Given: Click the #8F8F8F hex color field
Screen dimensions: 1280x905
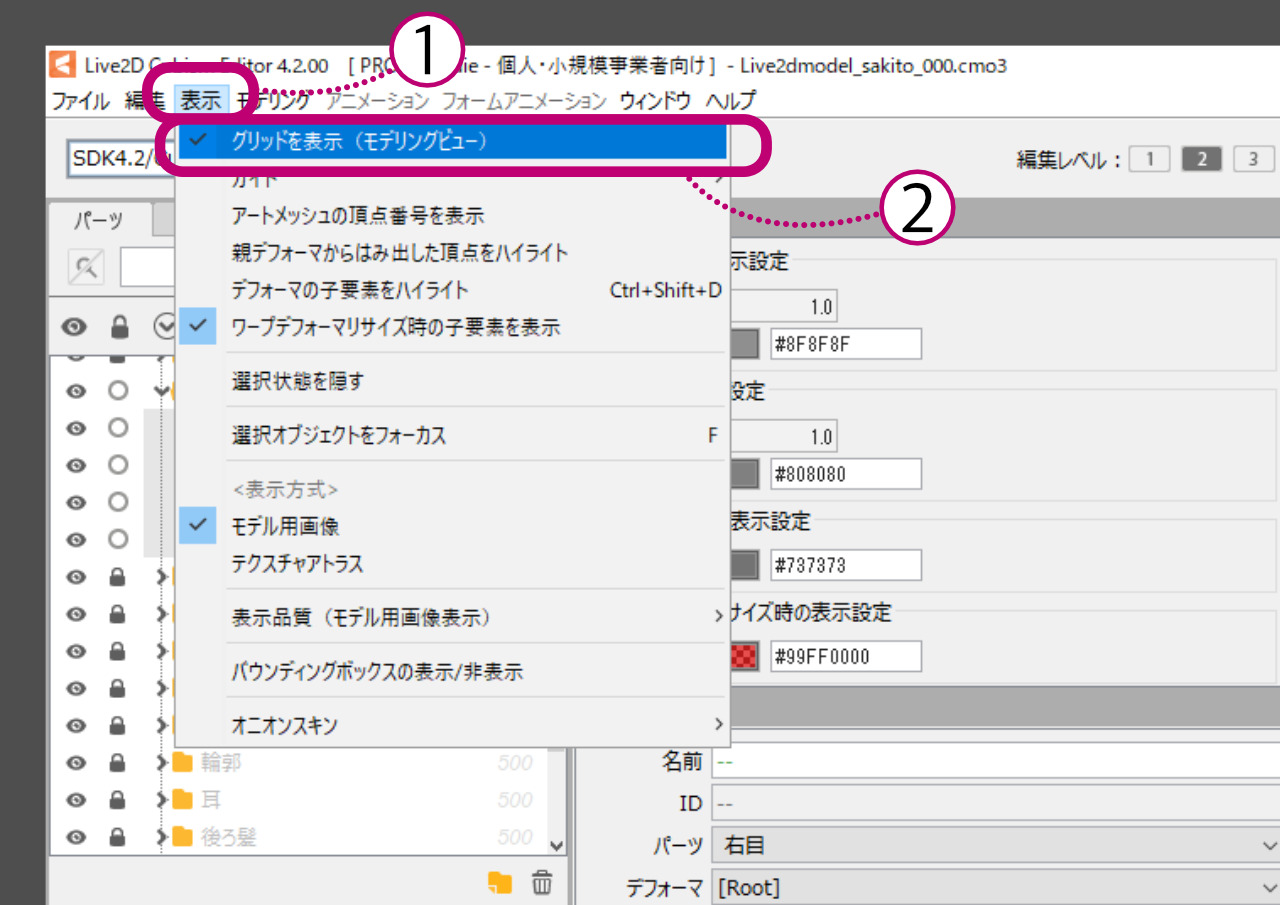Looking at the screenshot, I should click(846, 344).
